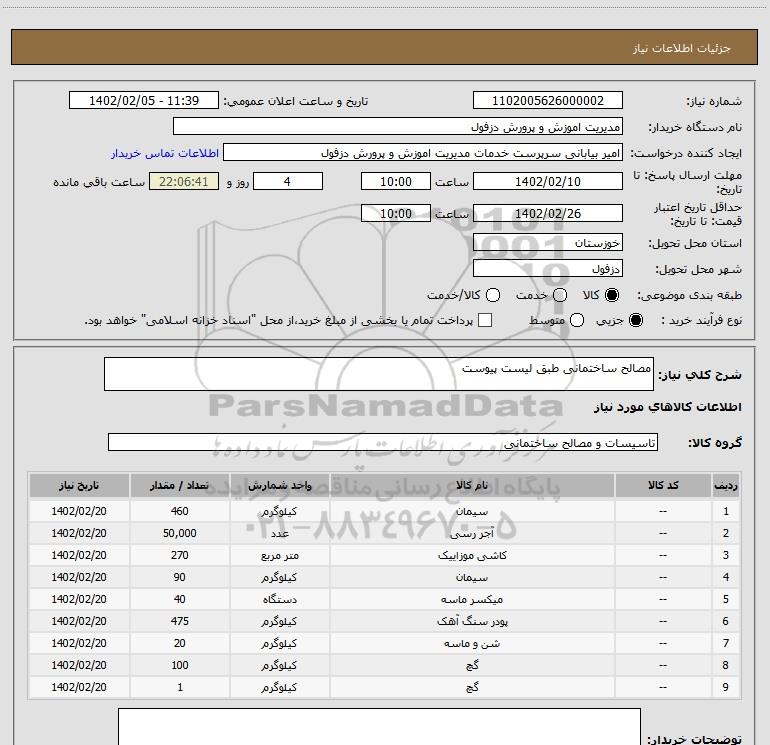Click گچ item name in row 9
This screenshot has height=745, width=770.
point(472,687)
